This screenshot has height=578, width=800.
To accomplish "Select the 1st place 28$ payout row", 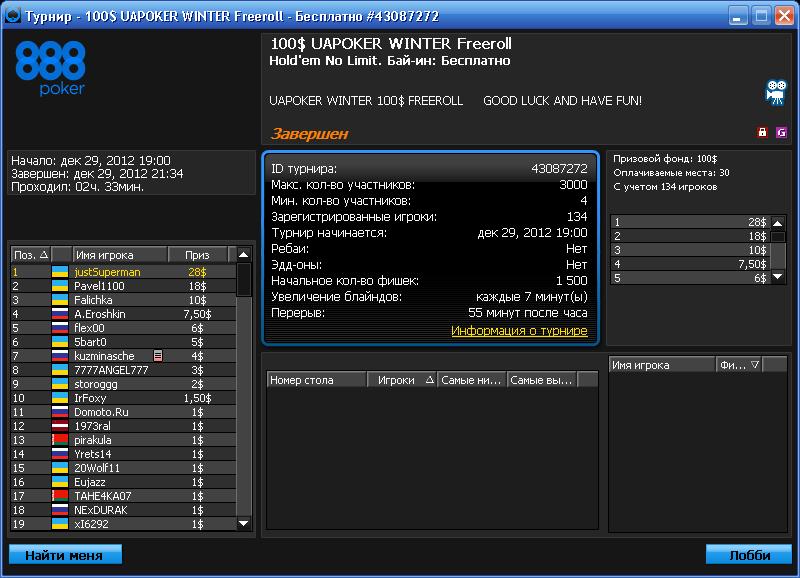I will pos(691,222).
